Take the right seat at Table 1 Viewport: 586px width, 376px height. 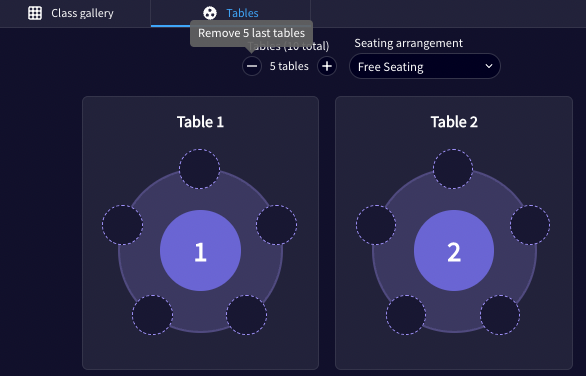coord(277,225)
